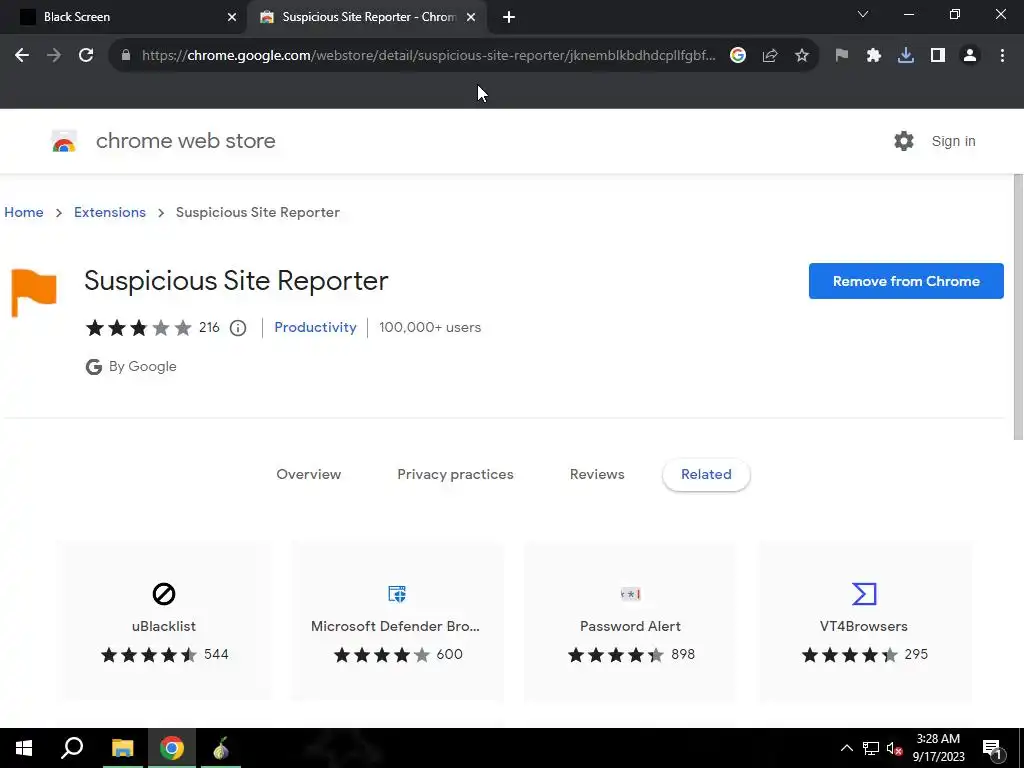
Task: Switch to the Overview tab
Action: pos(308,474)
